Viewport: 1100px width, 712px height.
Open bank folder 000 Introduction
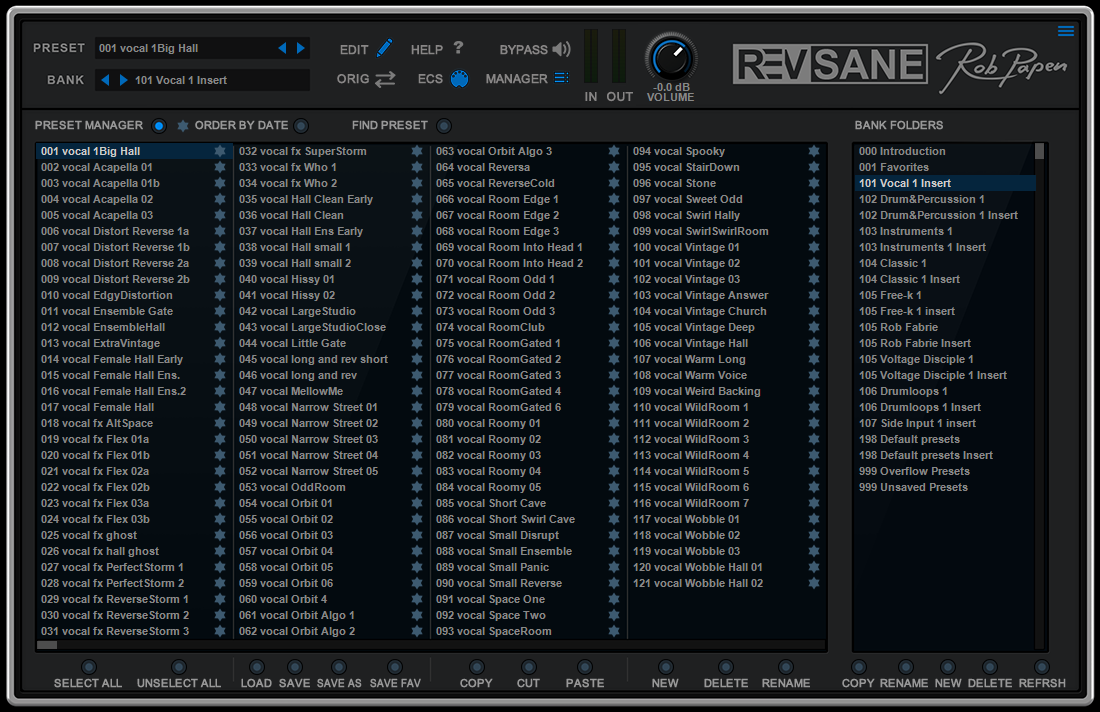pos(944,151)
